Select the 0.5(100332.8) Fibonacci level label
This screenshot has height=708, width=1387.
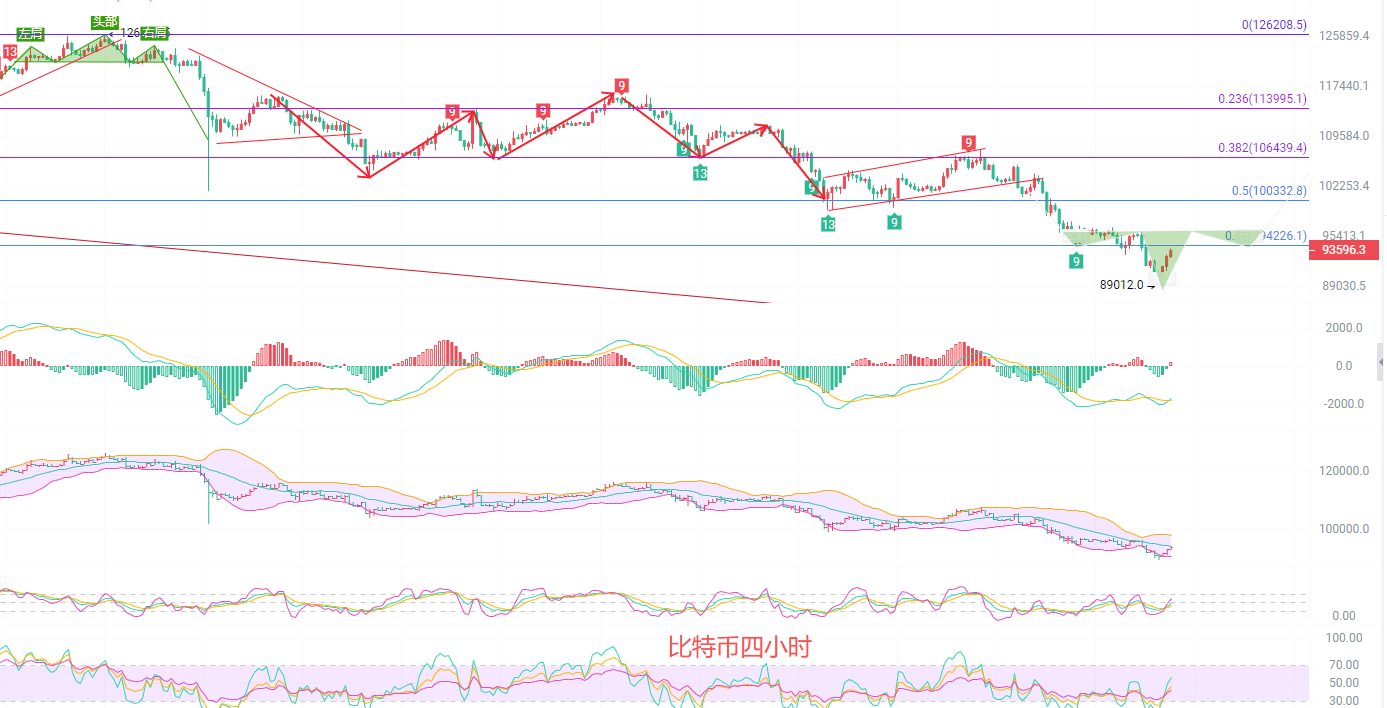(1268, 190)
